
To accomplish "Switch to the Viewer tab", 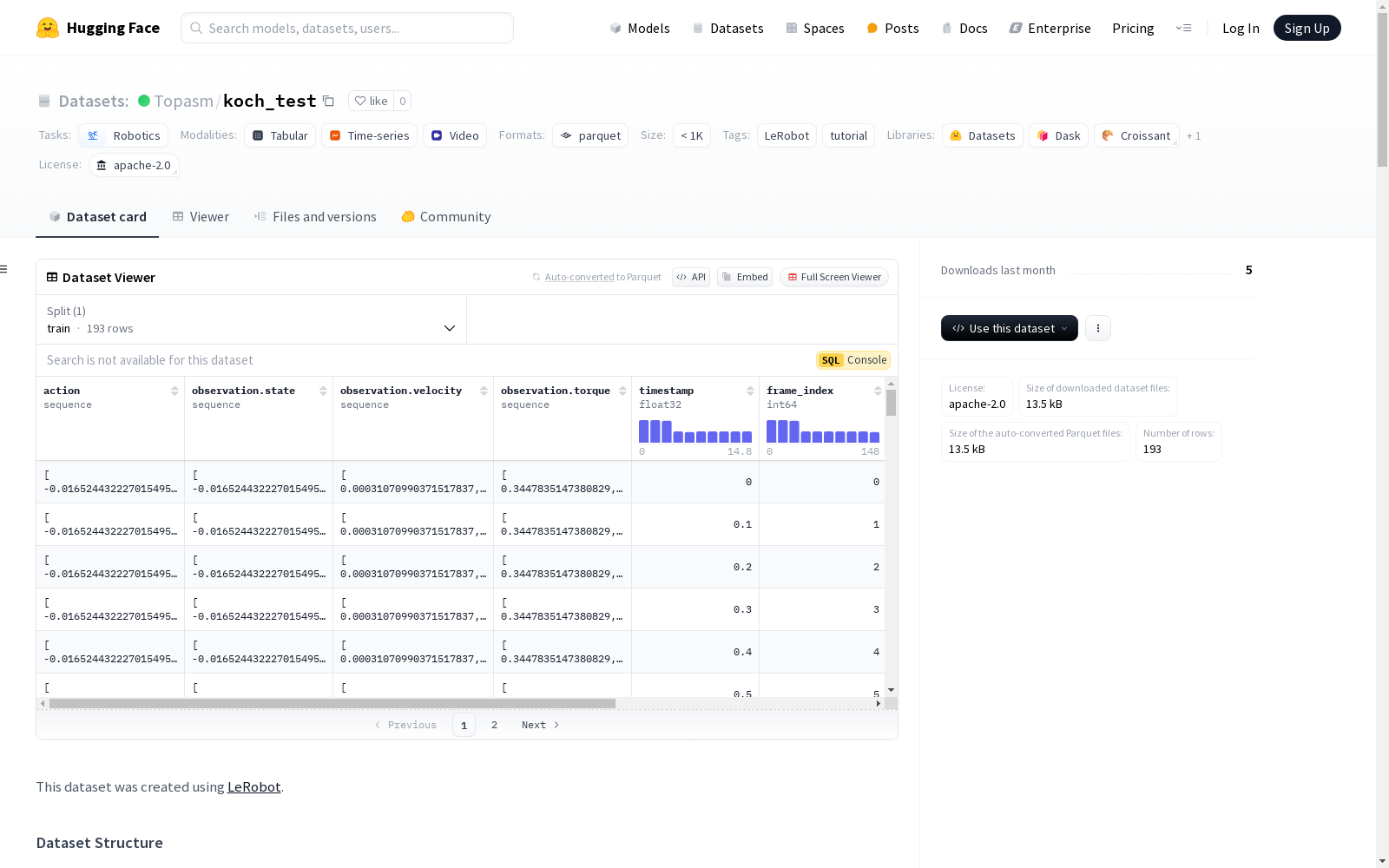I will [x=201, y=217].
